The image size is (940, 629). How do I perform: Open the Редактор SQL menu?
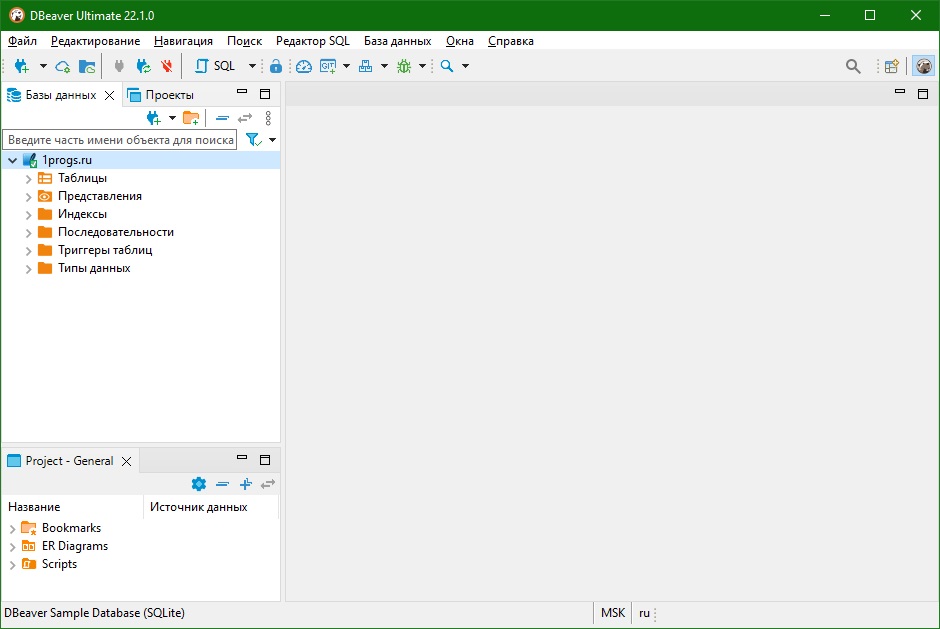312,41
